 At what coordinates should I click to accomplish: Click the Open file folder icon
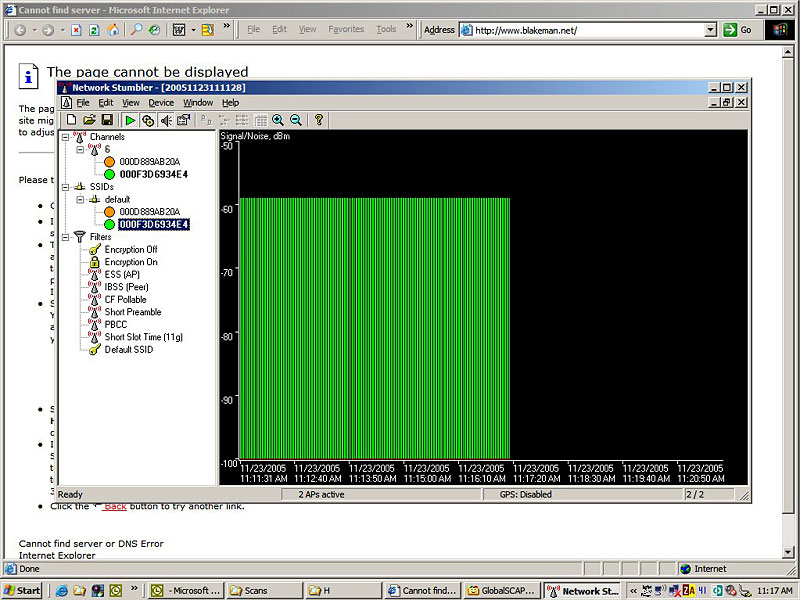[89, 120]
